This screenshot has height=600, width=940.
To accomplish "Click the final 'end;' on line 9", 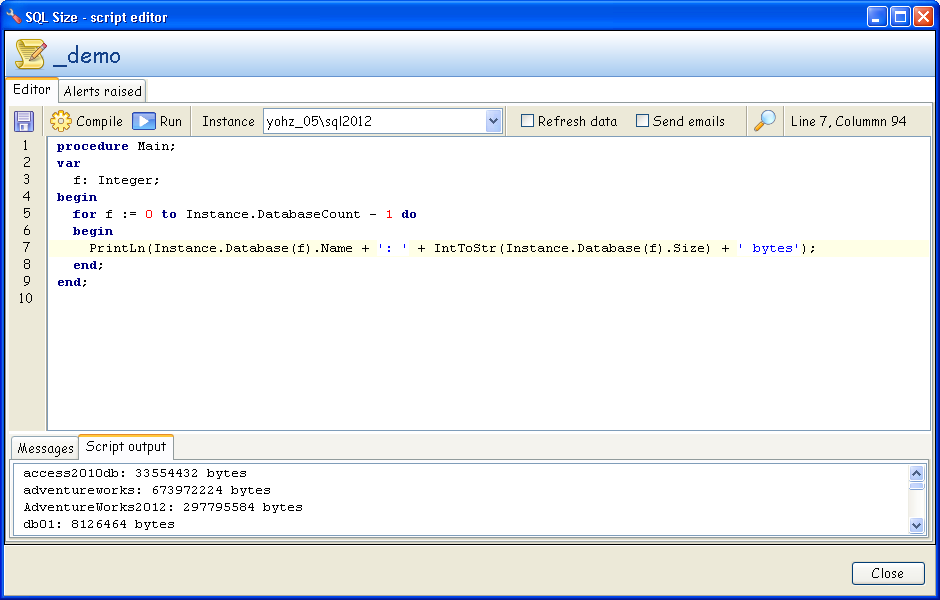I will pos(73,282).
